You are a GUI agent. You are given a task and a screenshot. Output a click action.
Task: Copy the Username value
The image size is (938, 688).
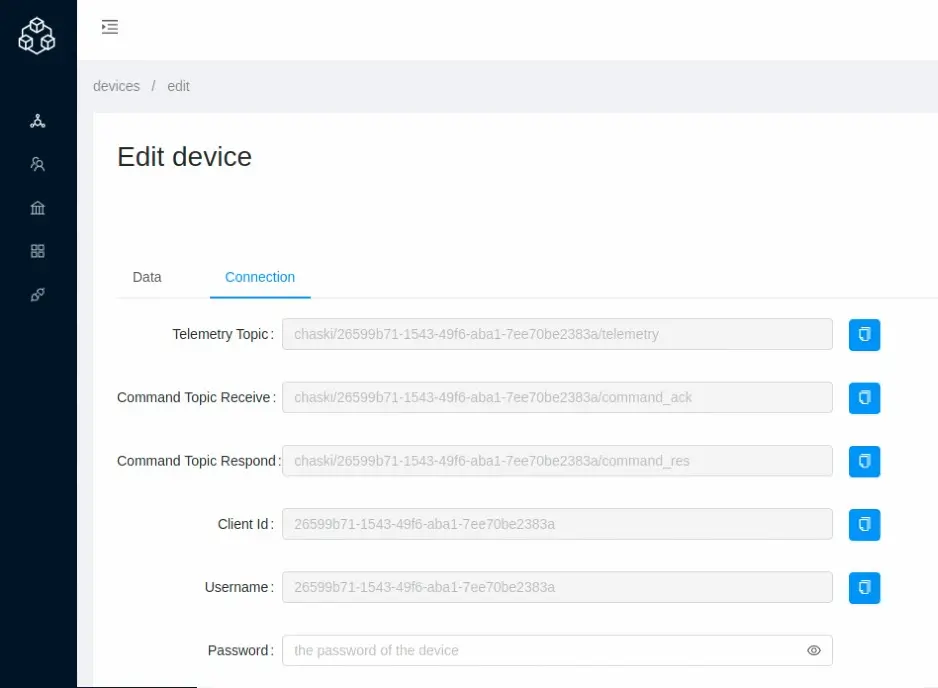[864, 587]
